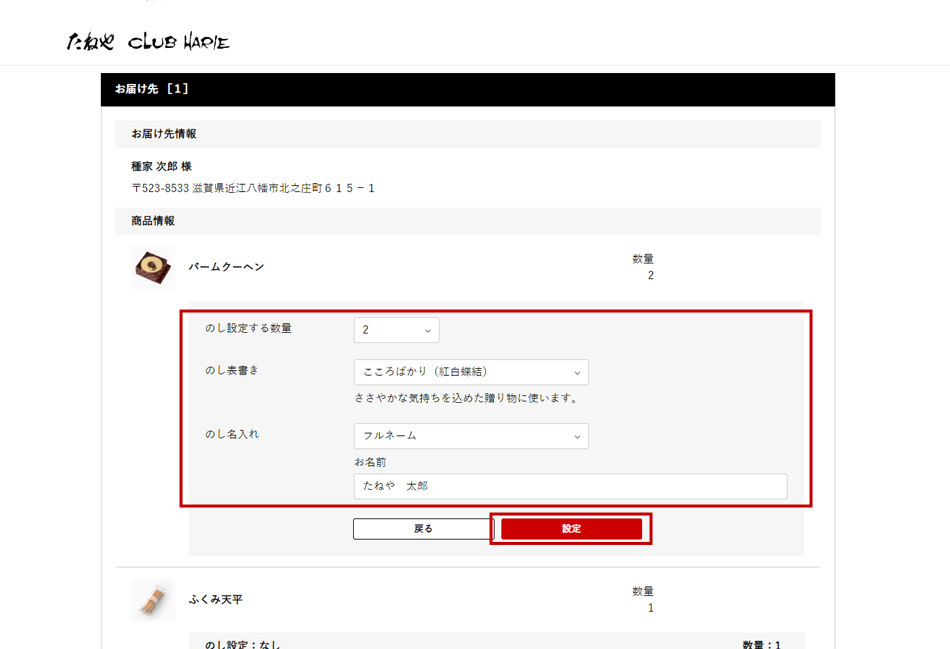Click the red 設定 button
The width and height of the screenshot is (950, 649).
coord(571,528)
